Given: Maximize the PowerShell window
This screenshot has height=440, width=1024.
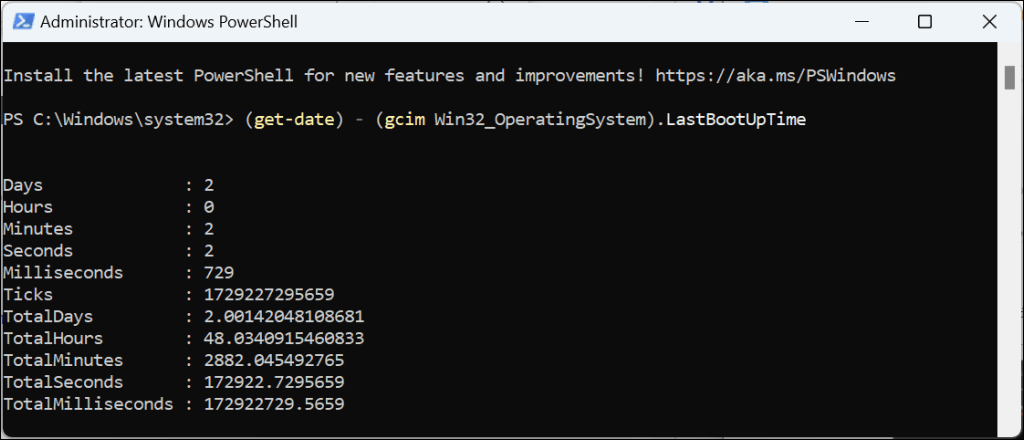Looking at the screenshot, I should pyautogui.click(x=925, y=22).
